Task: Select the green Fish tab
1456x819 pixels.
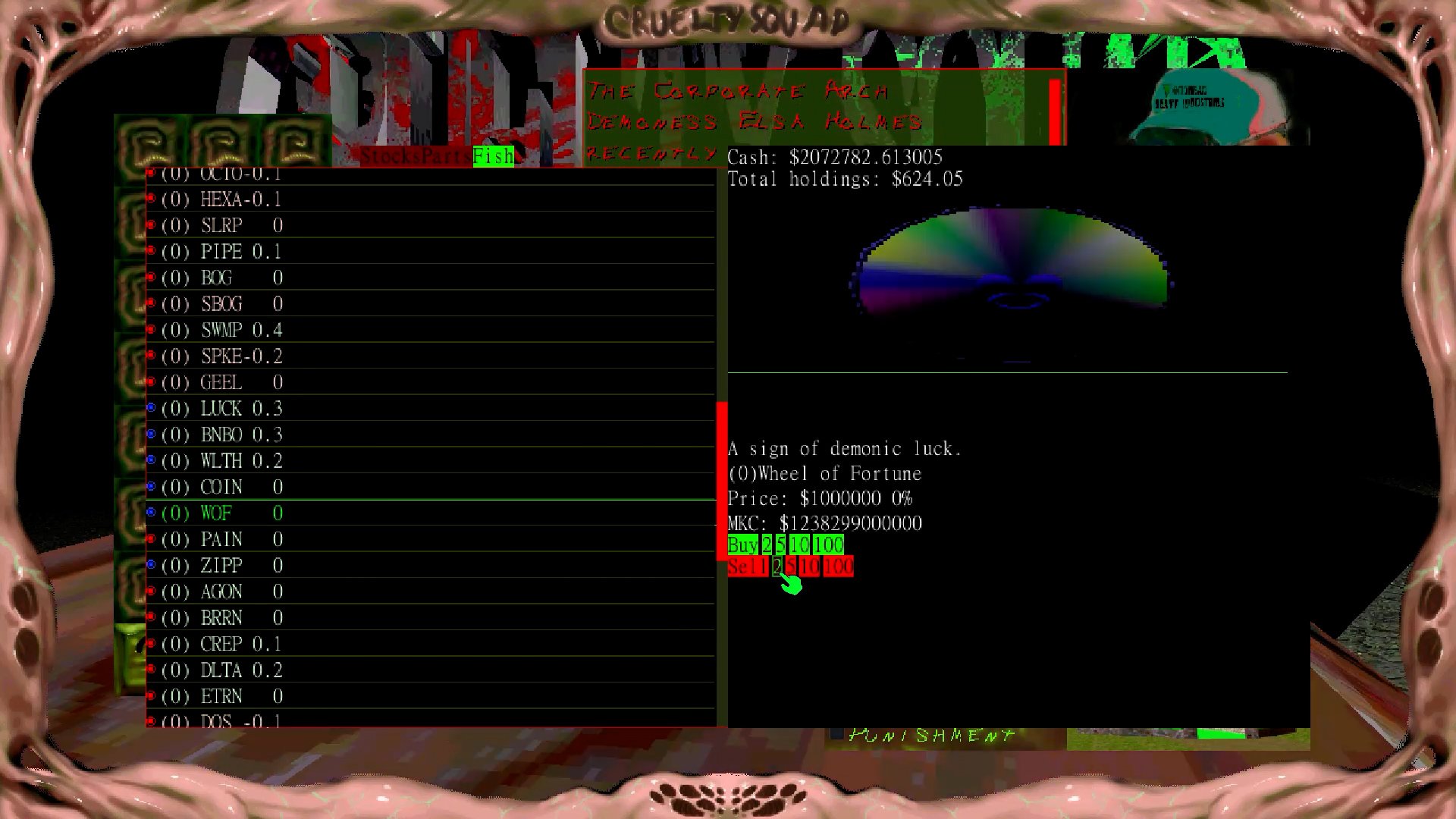Action: tap(493, 156)
